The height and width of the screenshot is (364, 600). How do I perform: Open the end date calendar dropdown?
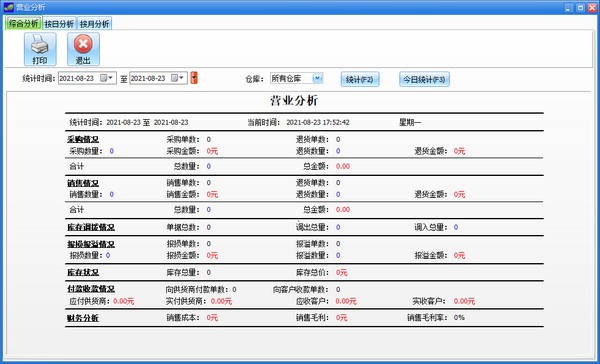click(x=178, y=78)
